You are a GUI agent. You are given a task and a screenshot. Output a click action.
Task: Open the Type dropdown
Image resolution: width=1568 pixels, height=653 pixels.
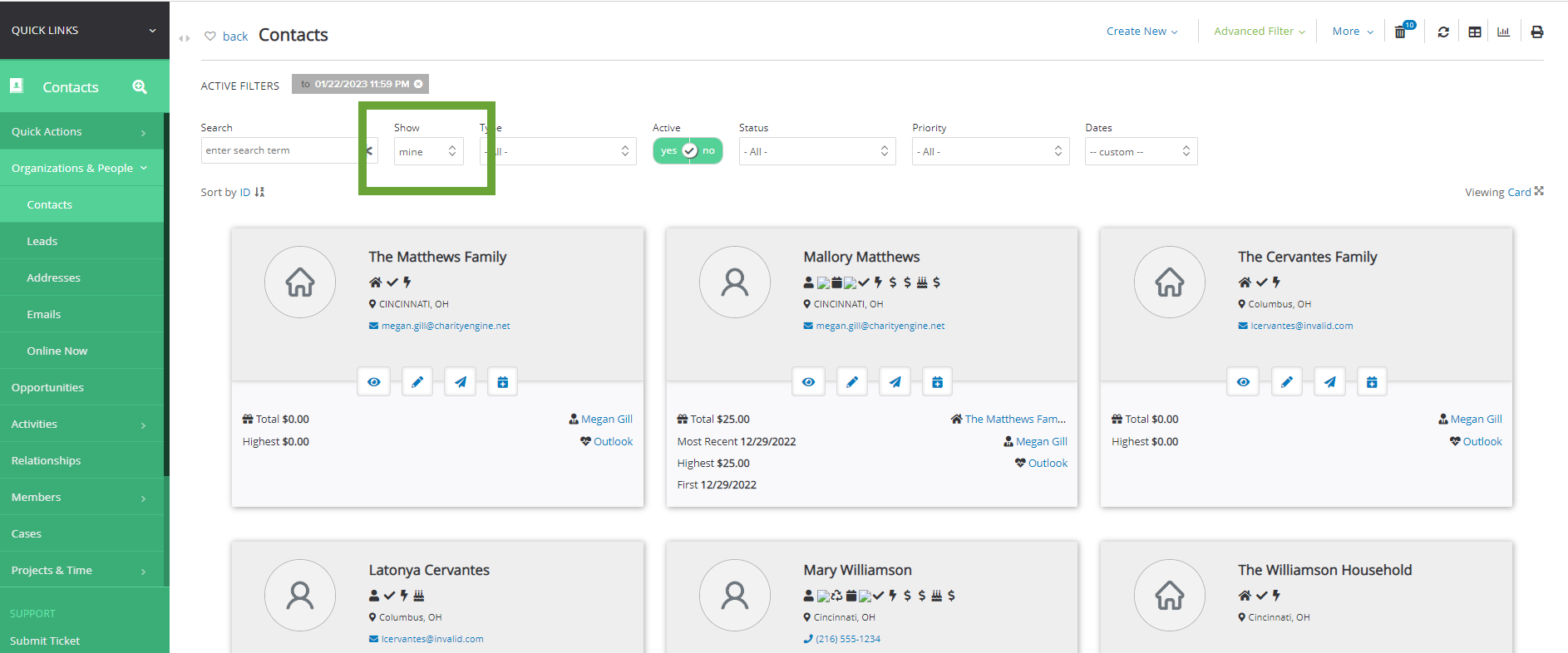click(x=559, y=151)
